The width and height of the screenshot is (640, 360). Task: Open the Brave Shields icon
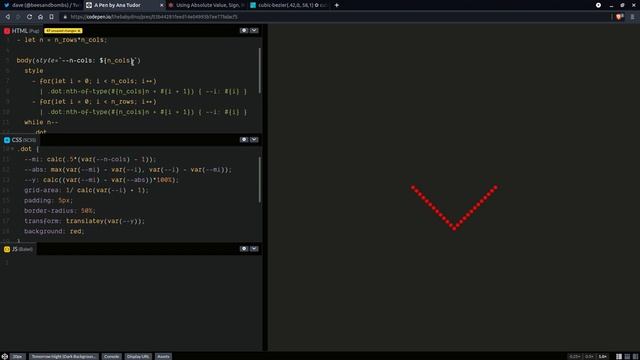click(x=619, y=17)
